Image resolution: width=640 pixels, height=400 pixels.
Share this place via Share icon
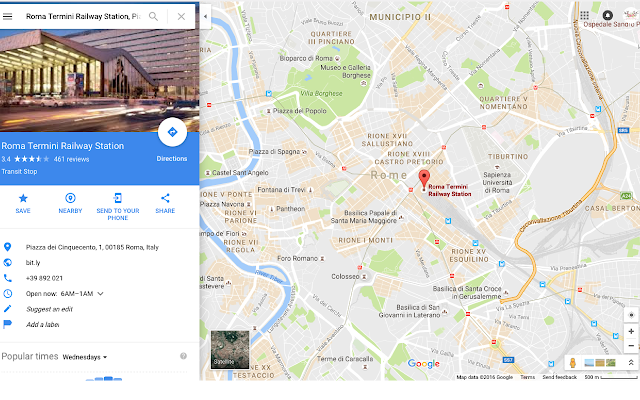[165, 198]
